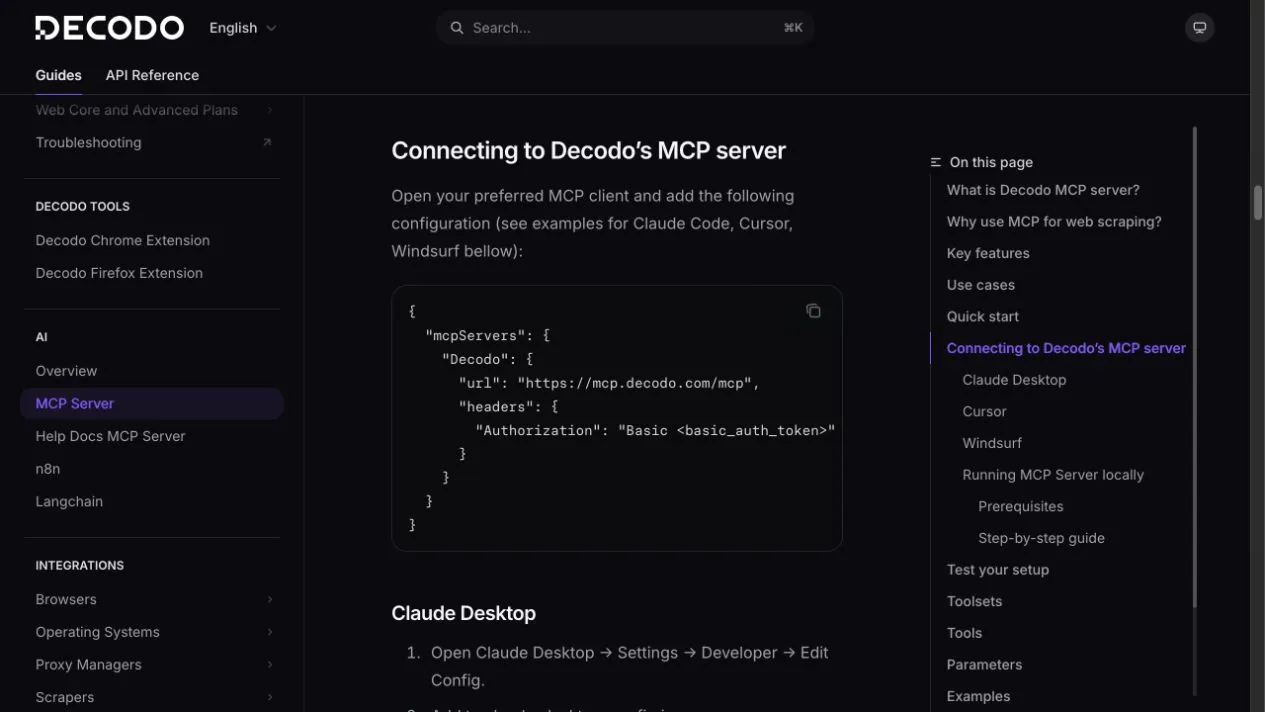Open Browsers in Integrations list
The height and width of the screenshot is (712, 1265).
tap(66, 600)
